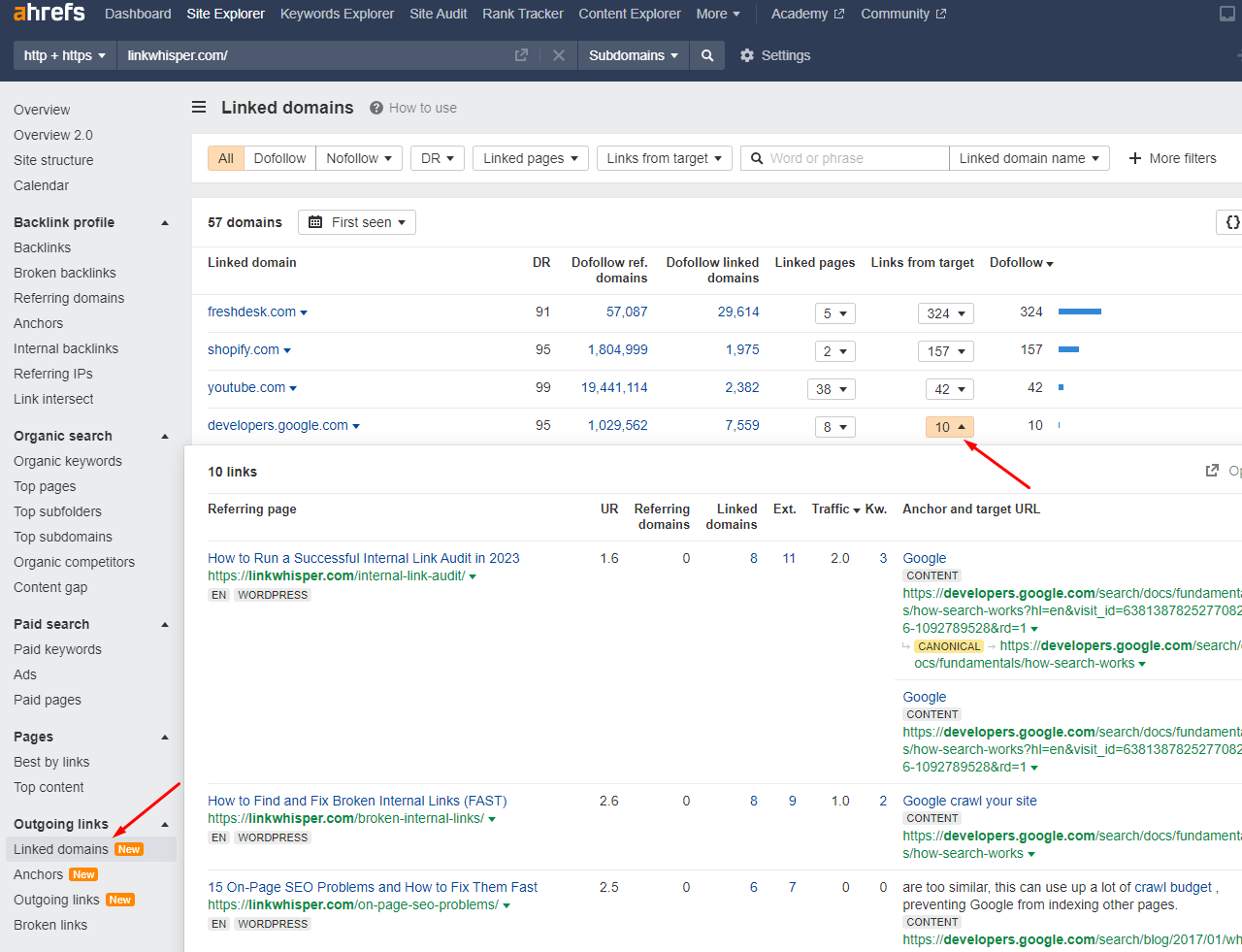The width and height of the screenshot is (1242, 952).
Task: Expand the DR filter dropdown
Action: pos(437,157)
